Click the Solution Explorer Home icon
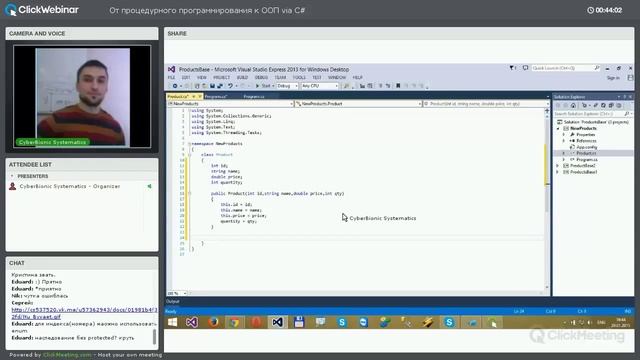Viewport: 640px width, 360px height. (573, 105)
